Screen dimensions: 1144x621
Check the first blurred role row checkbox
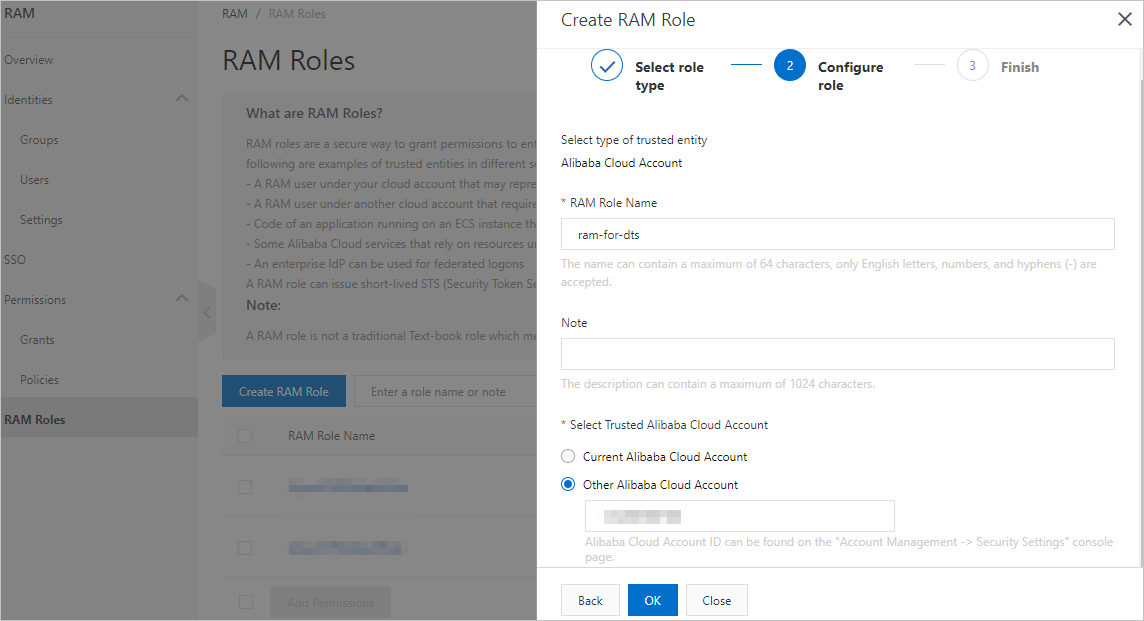click(245, 487)
